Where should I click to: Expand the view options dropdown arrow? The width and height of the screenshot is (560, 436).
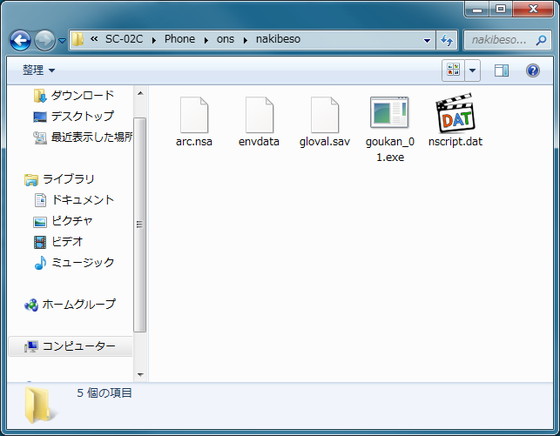[x=472, y=70]
